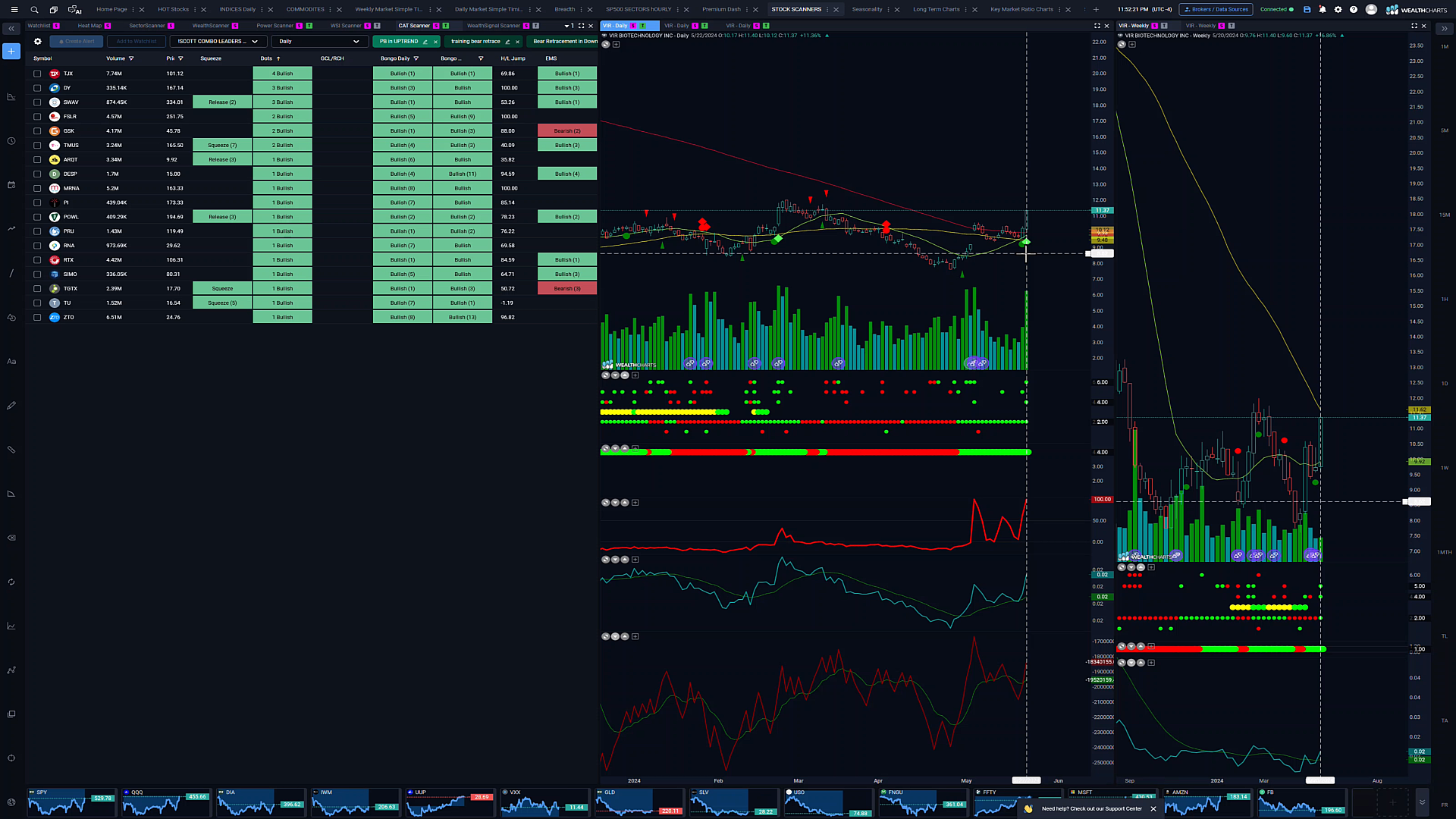The image size is (1456, 819).
Task: Check the MRNA row checkbox
Action: coord(37,188)
